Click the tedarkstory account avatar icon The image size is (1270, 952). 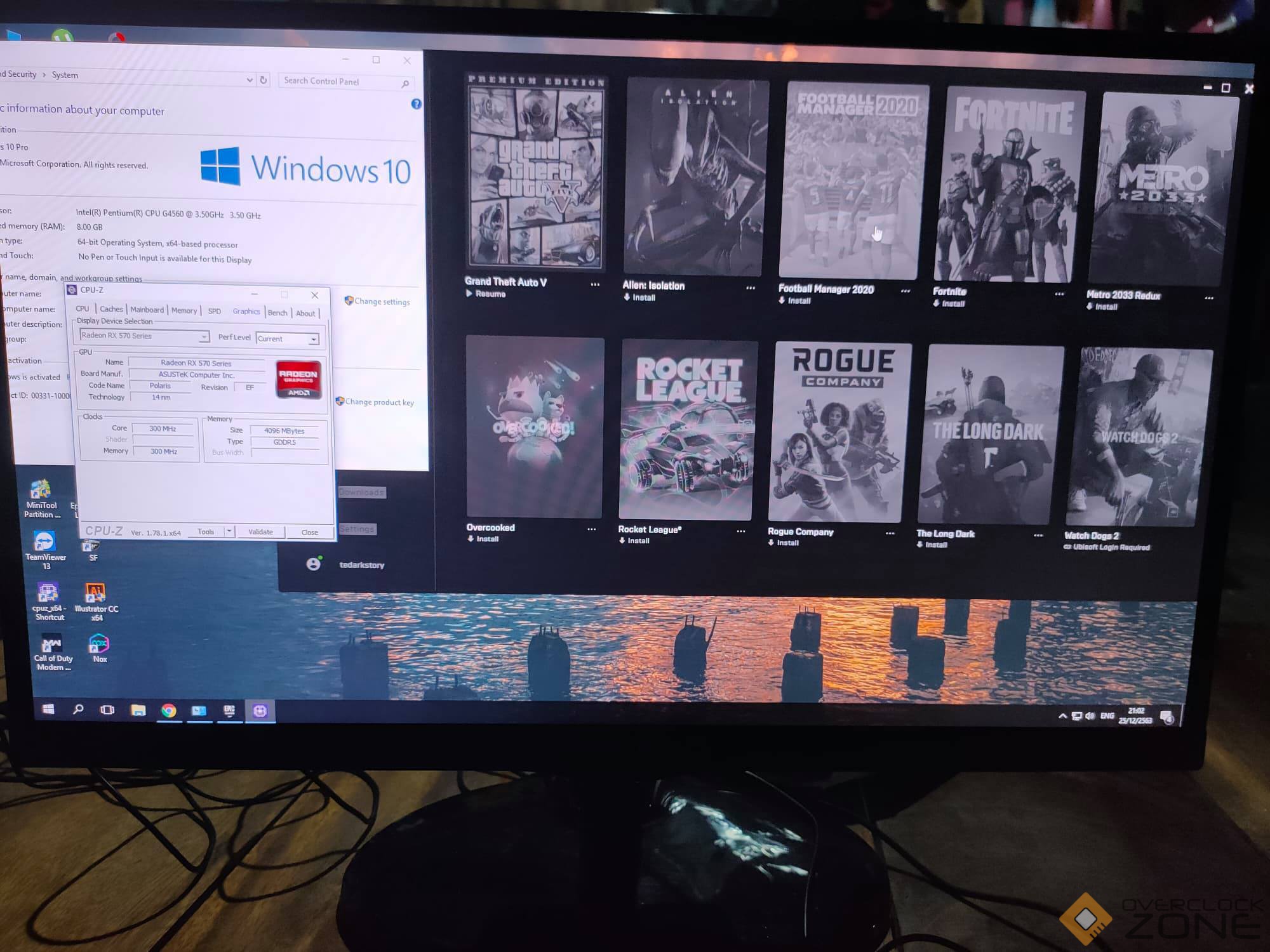(x=314, y=564)
